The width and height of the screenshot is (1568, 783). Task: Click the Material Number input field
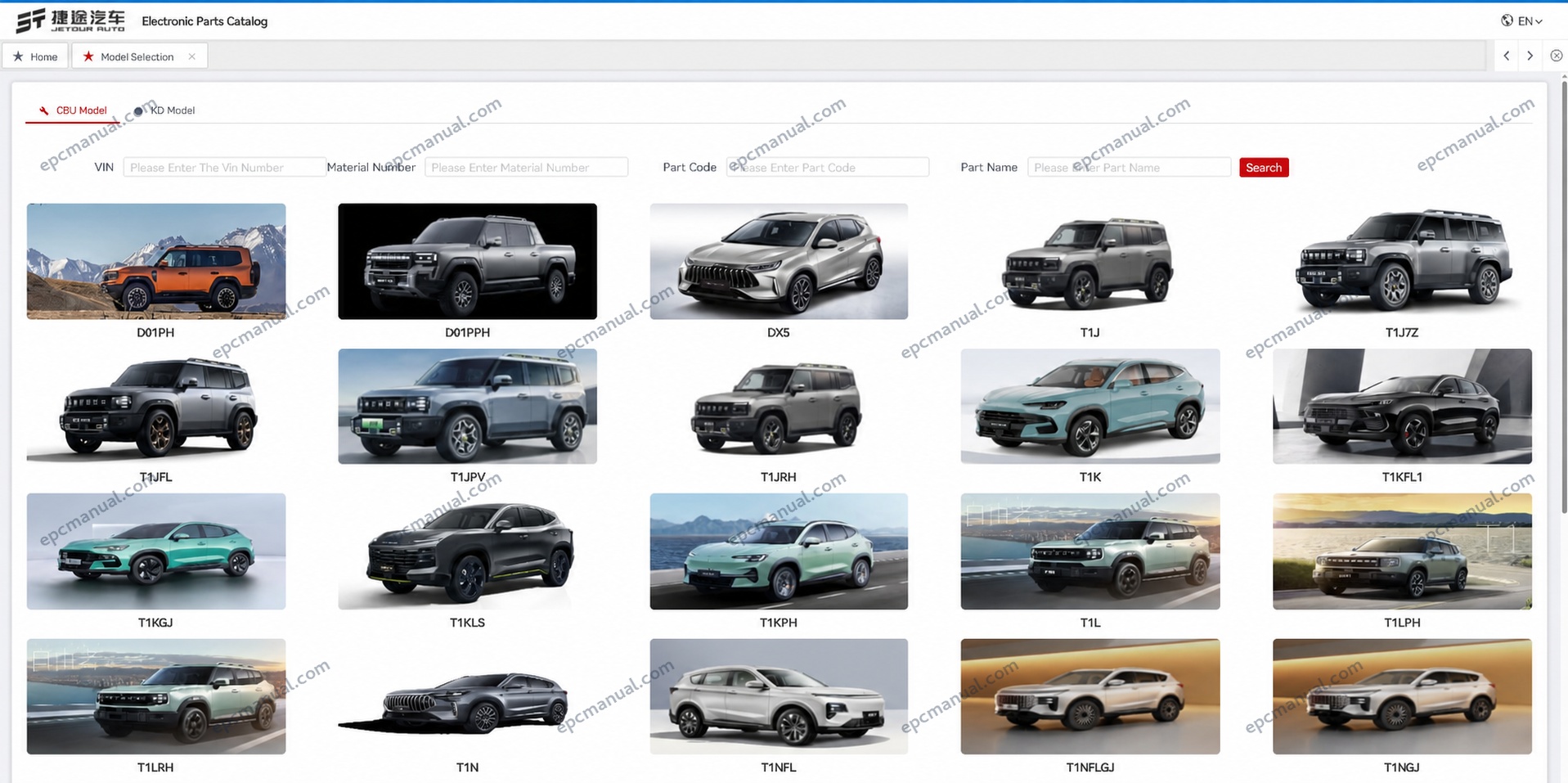click(x=526, y=168)
